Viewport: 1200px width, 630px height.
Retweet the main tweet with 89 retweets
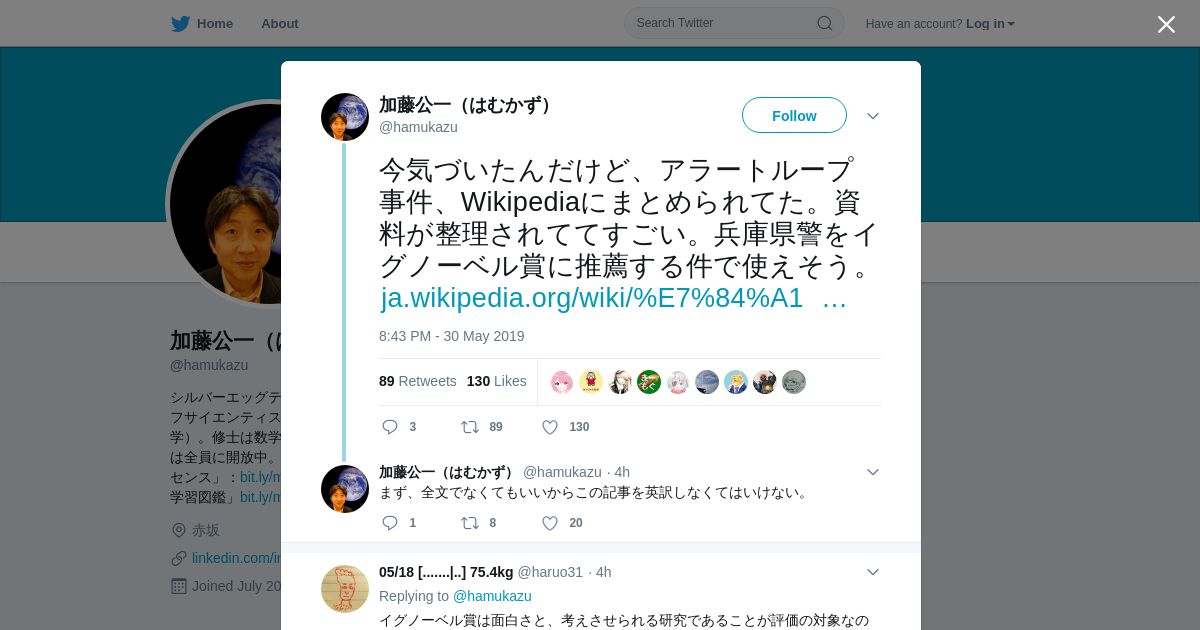coord(469,427)
